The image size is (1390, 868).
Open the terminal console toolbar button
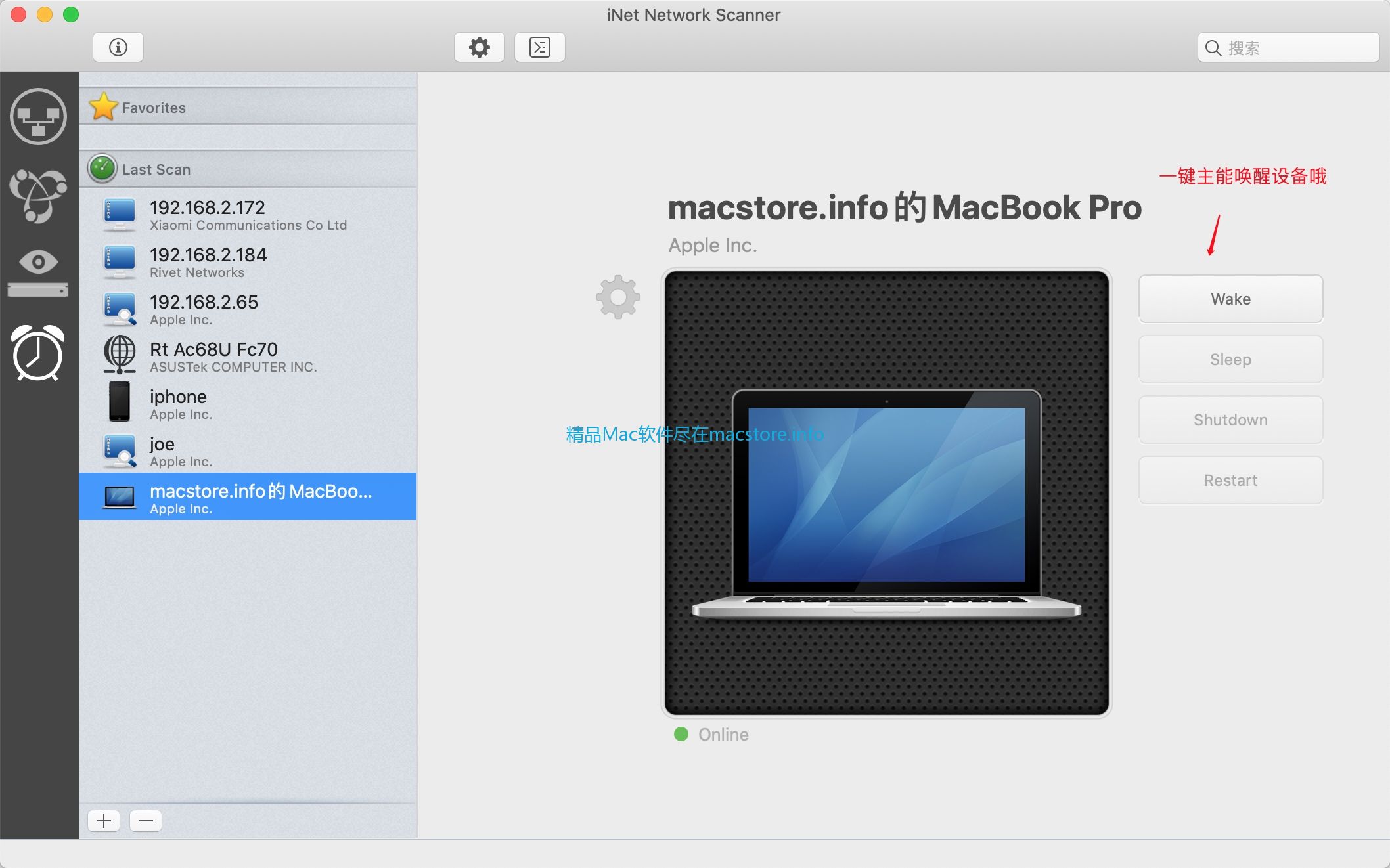[540, 47]
